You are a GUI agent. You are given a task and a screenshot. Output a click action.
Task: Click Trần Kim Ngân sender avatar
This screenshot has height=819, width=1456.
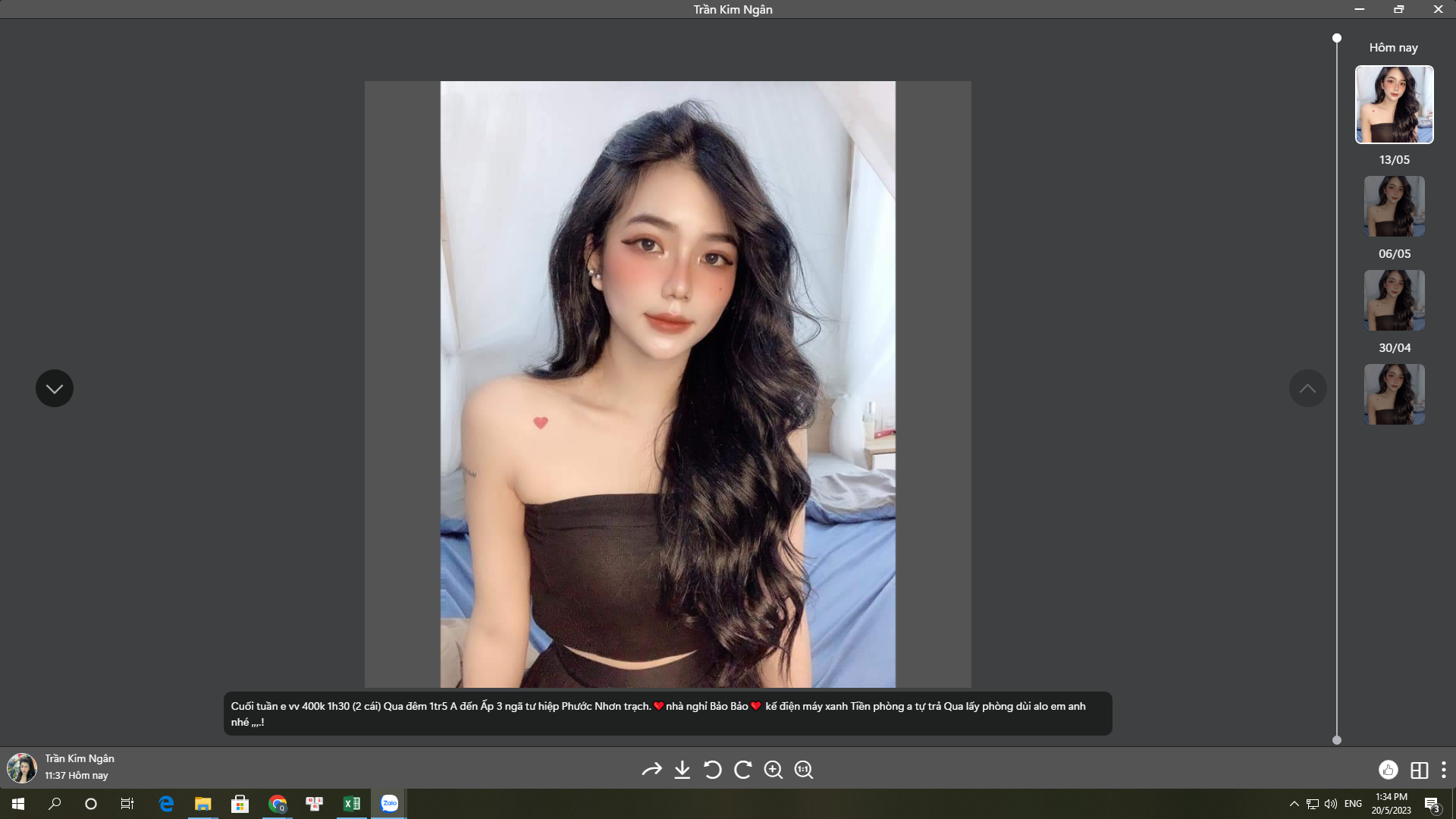point(22,767)
